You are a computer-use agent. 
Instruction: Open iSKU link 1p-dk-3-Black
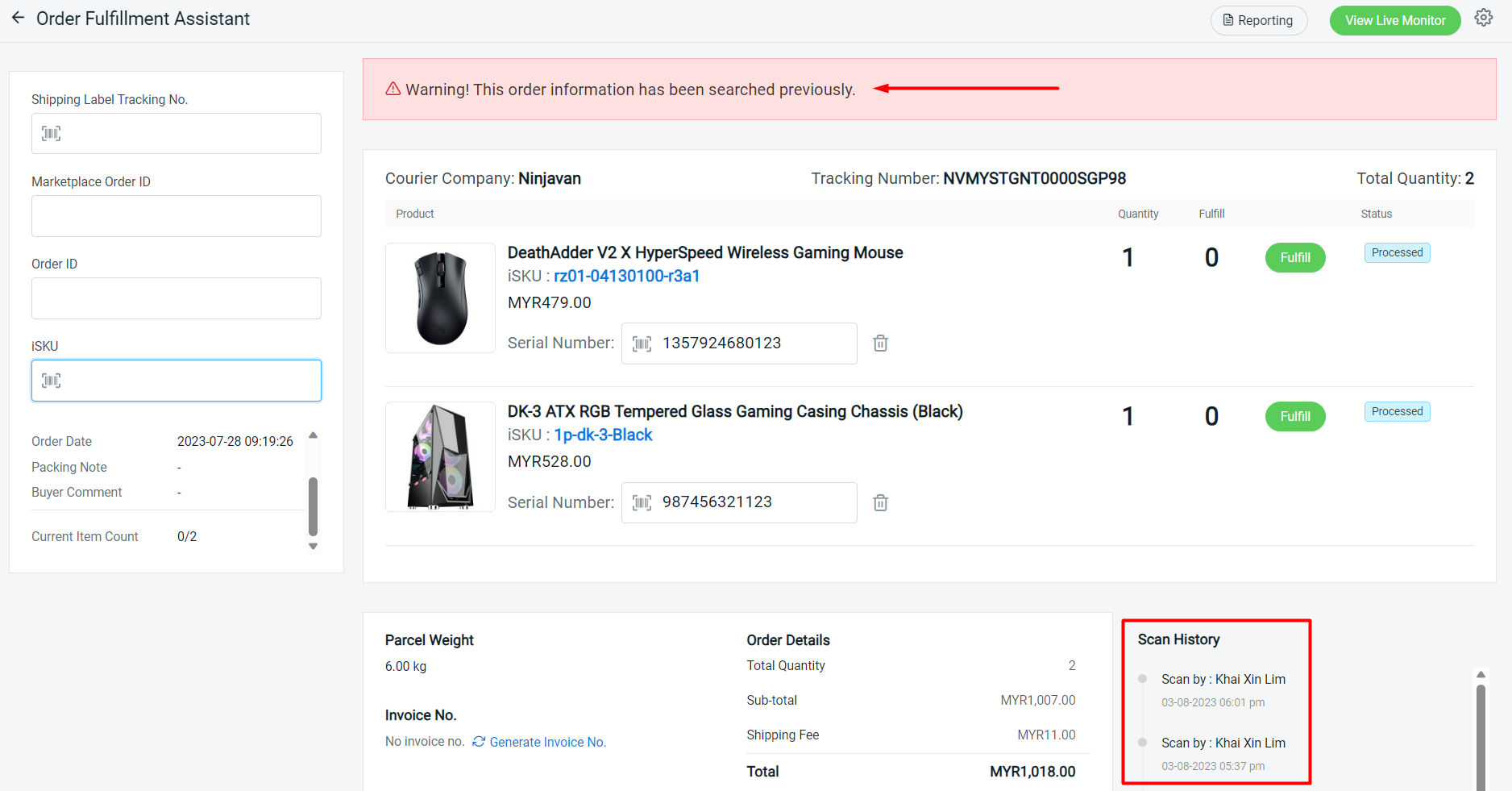(x=603, y=435)
